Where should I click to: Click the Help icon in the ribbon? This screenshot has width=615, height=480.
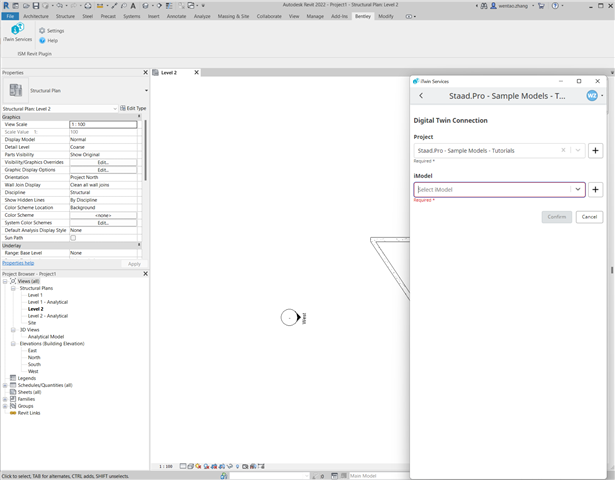click(41, 41)
